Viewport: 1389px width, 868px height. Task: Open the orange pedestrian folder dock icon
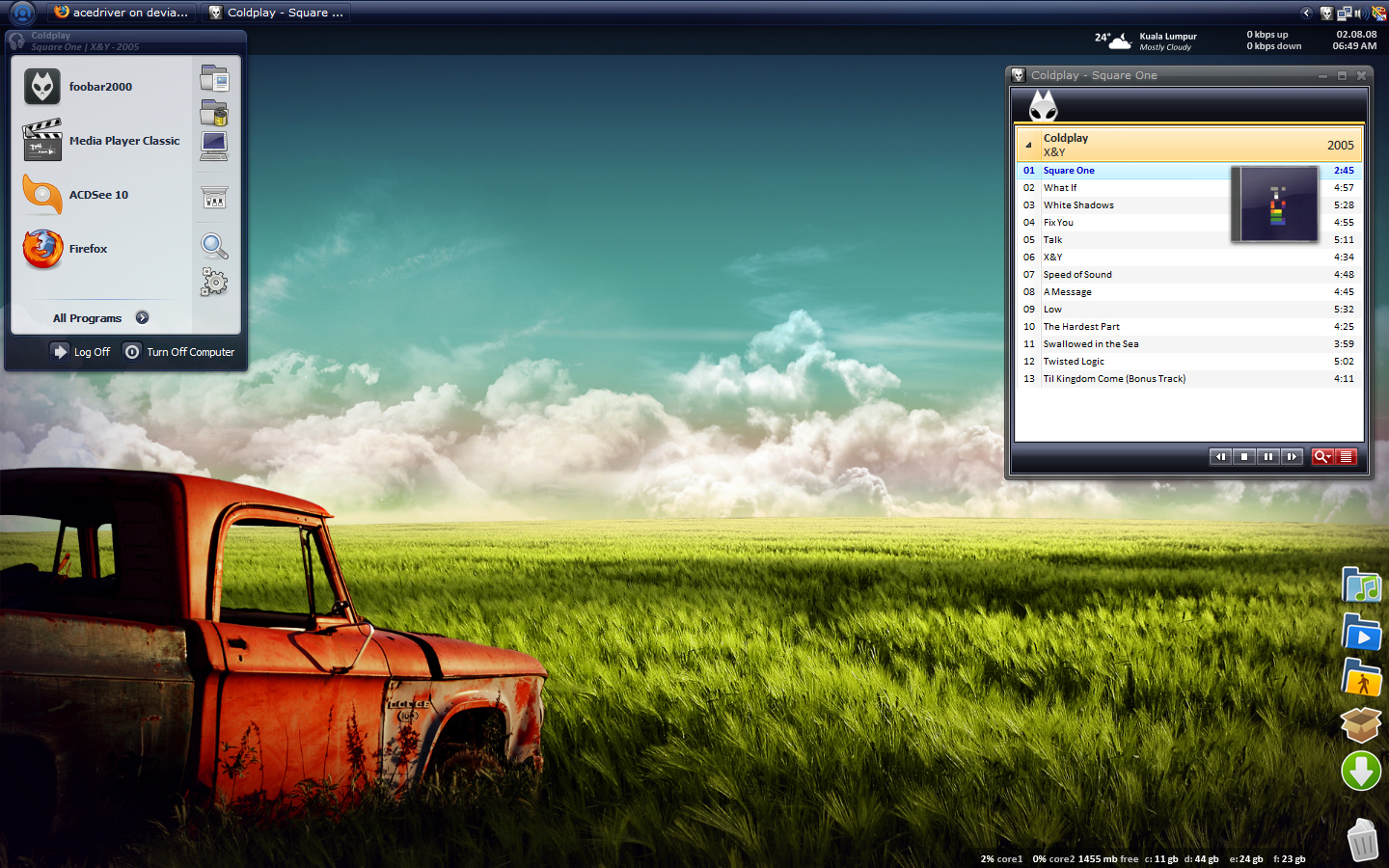(x=1361, y=678)
